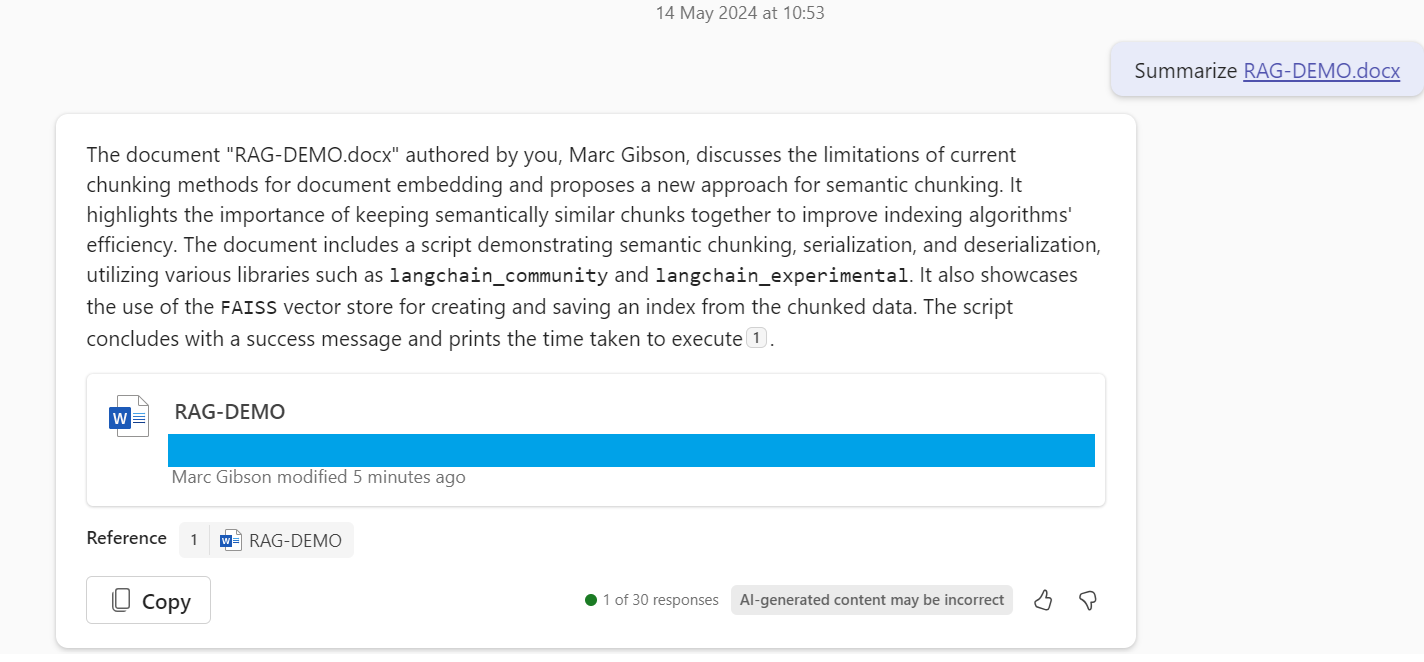Click the blue bar in RAG-DEMO card
The image size is (1424, 662).
point(631,450)
